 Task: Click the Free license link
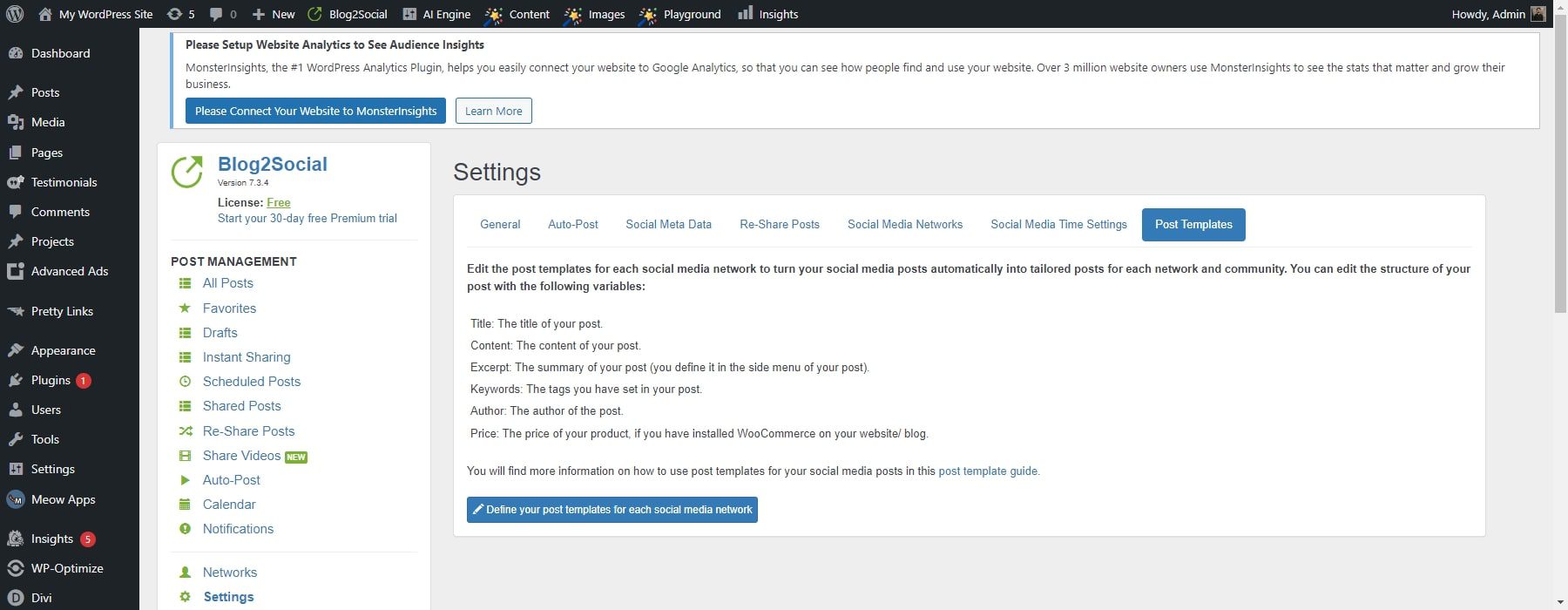click(279, 202)
